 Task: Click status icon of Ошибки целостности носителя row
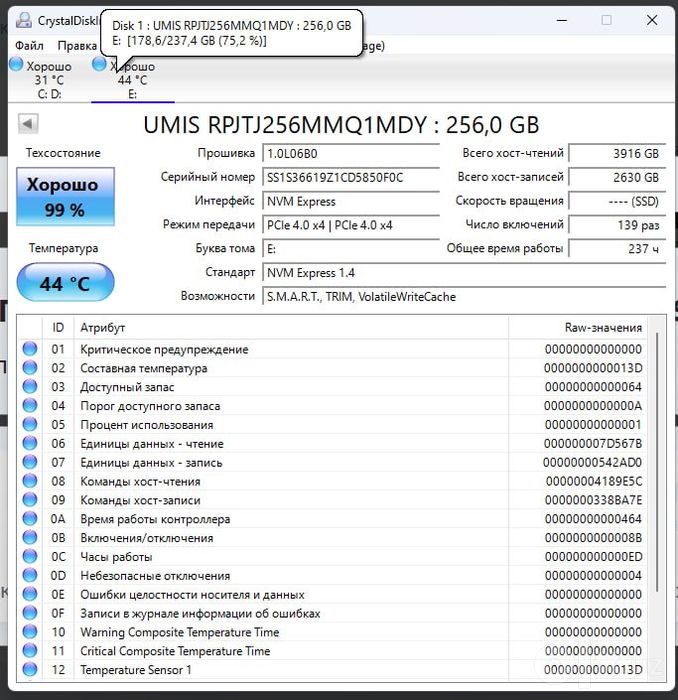(x=30, y=594)
